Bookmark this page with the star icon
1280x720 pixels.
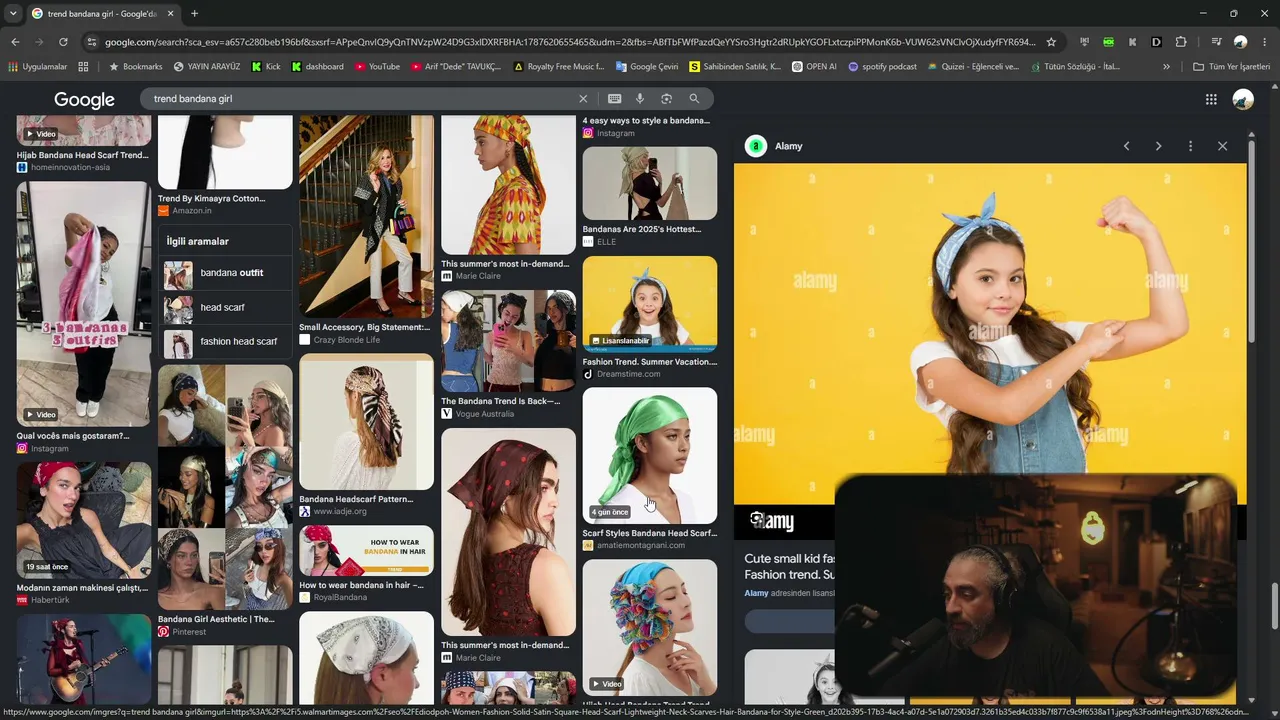1051,42
